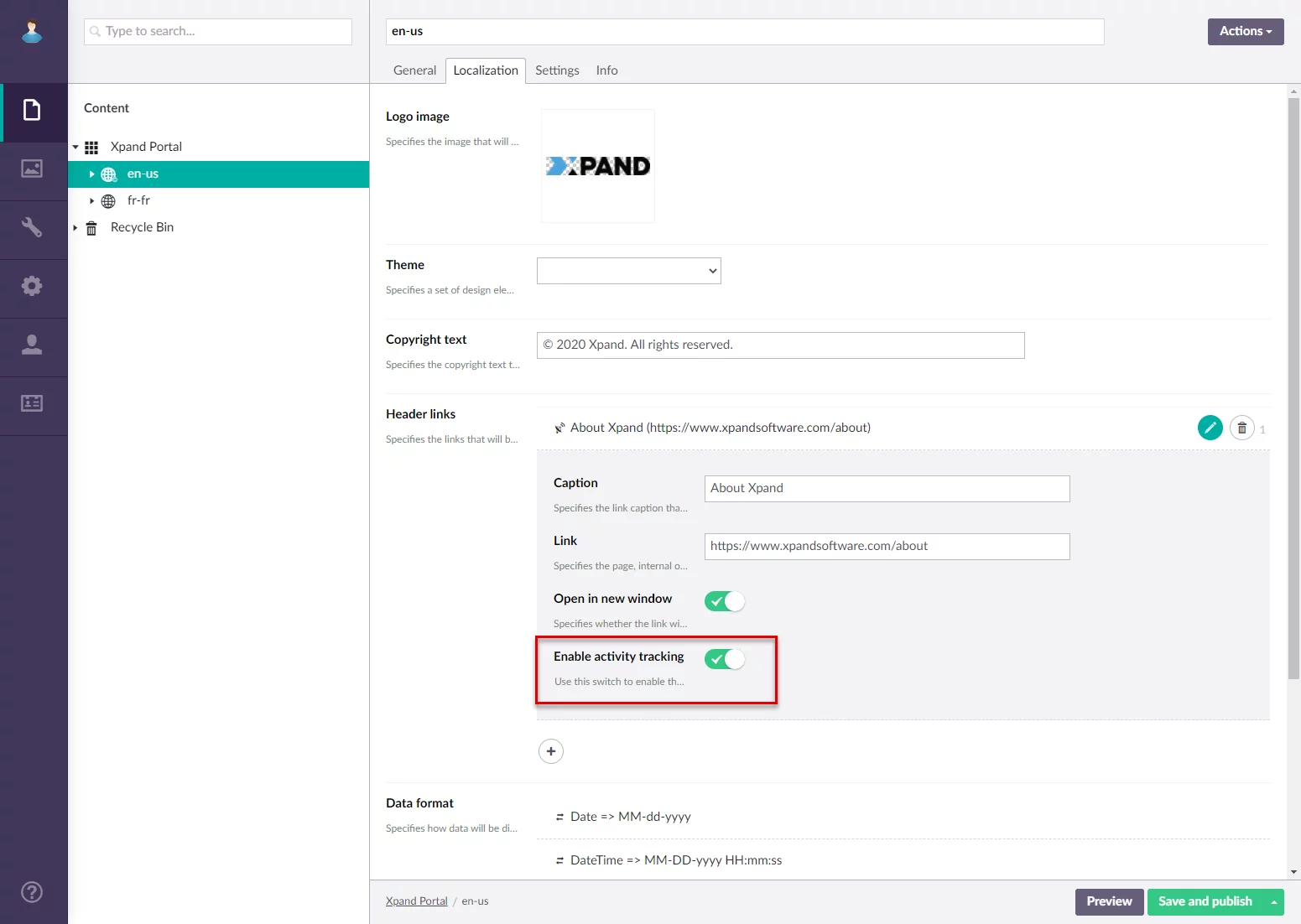Switch to the Settings tab
This screenshot has width=1301, height=924.
(x=557, y=70)
